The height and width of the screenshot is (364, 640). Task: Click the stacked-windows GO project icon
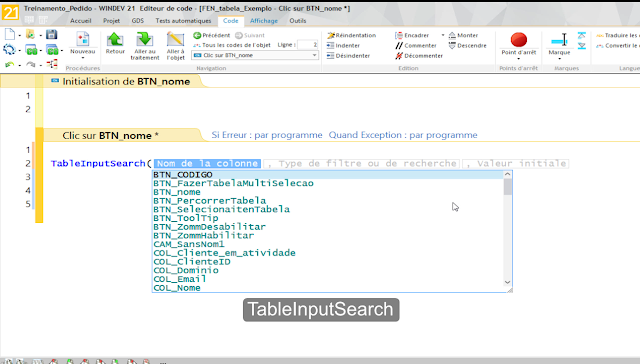[x=52, y=50]
